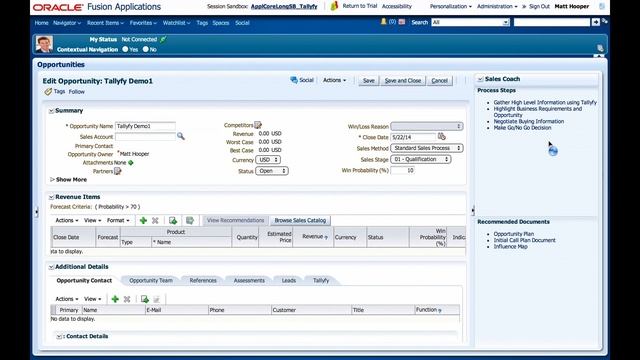Image resolution: width=640 pixels, height=360 pixels.
Task: Click the edit icon in Opportunity Contact toolbar
Action: point(156,299)
